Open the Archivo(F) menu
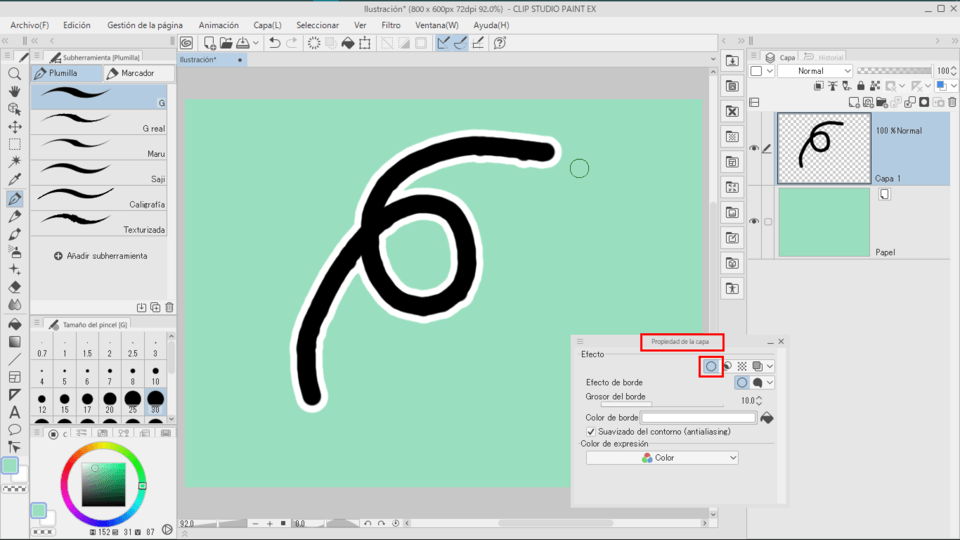 pyautogui.click(x=29, y=25)
